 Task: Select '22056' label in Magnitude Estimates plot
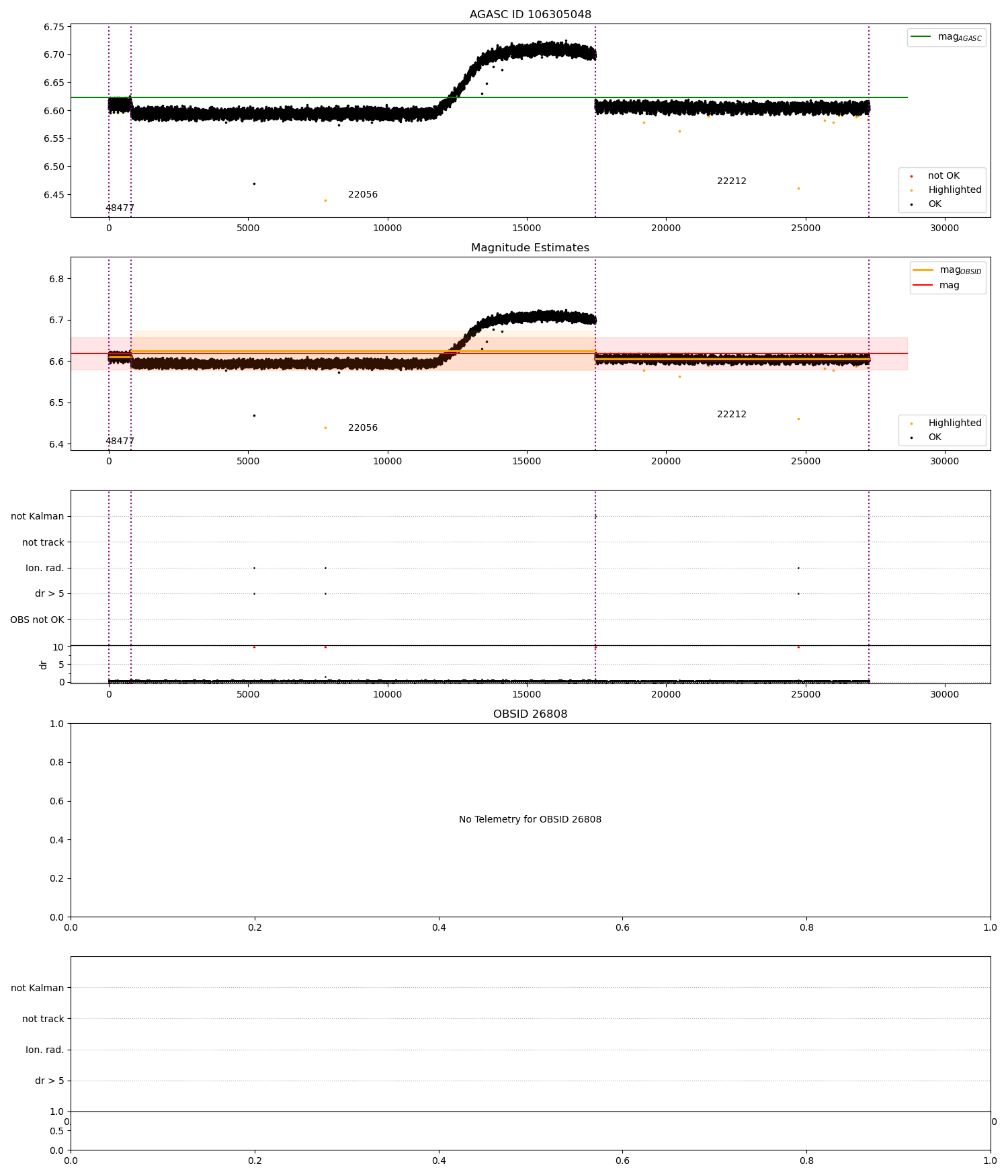tap(363, 428)
